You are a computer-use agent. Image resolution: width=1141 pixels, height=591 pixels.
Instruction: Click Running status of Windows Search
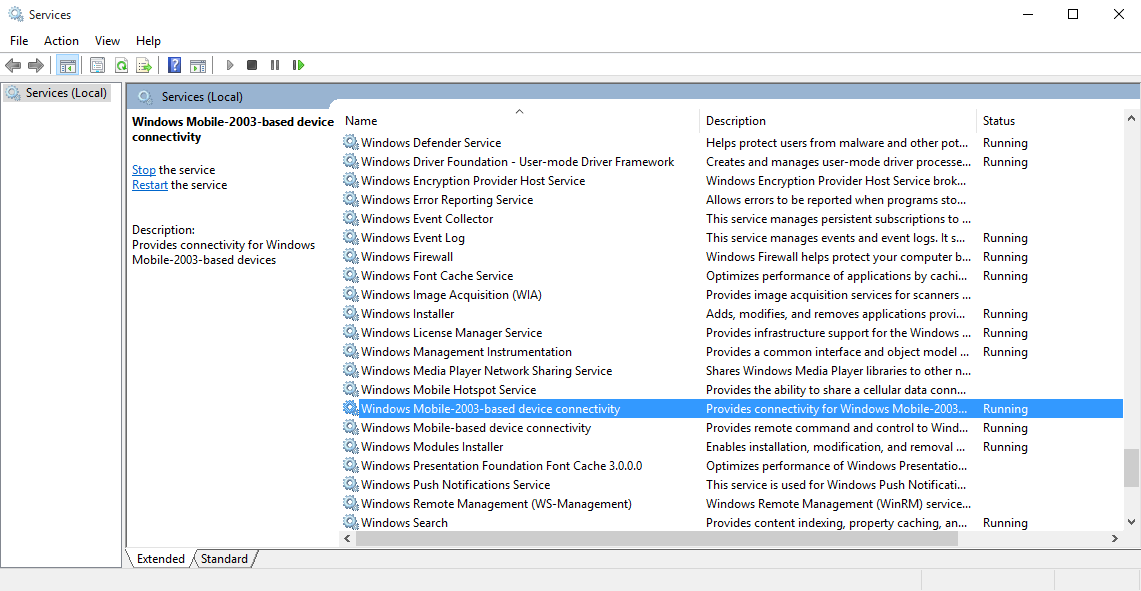(1005, 523)
